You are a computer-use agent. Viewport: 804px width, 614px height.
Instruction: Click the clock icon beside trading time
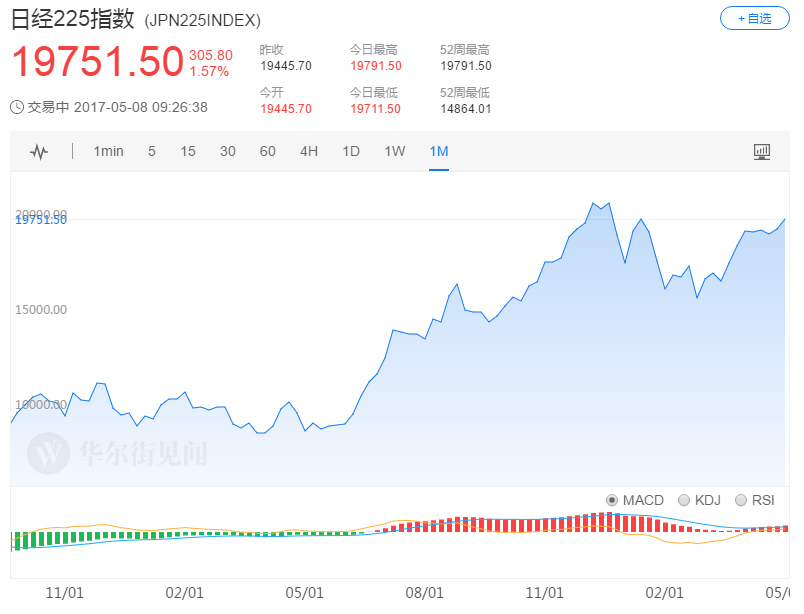click(17, 107)
